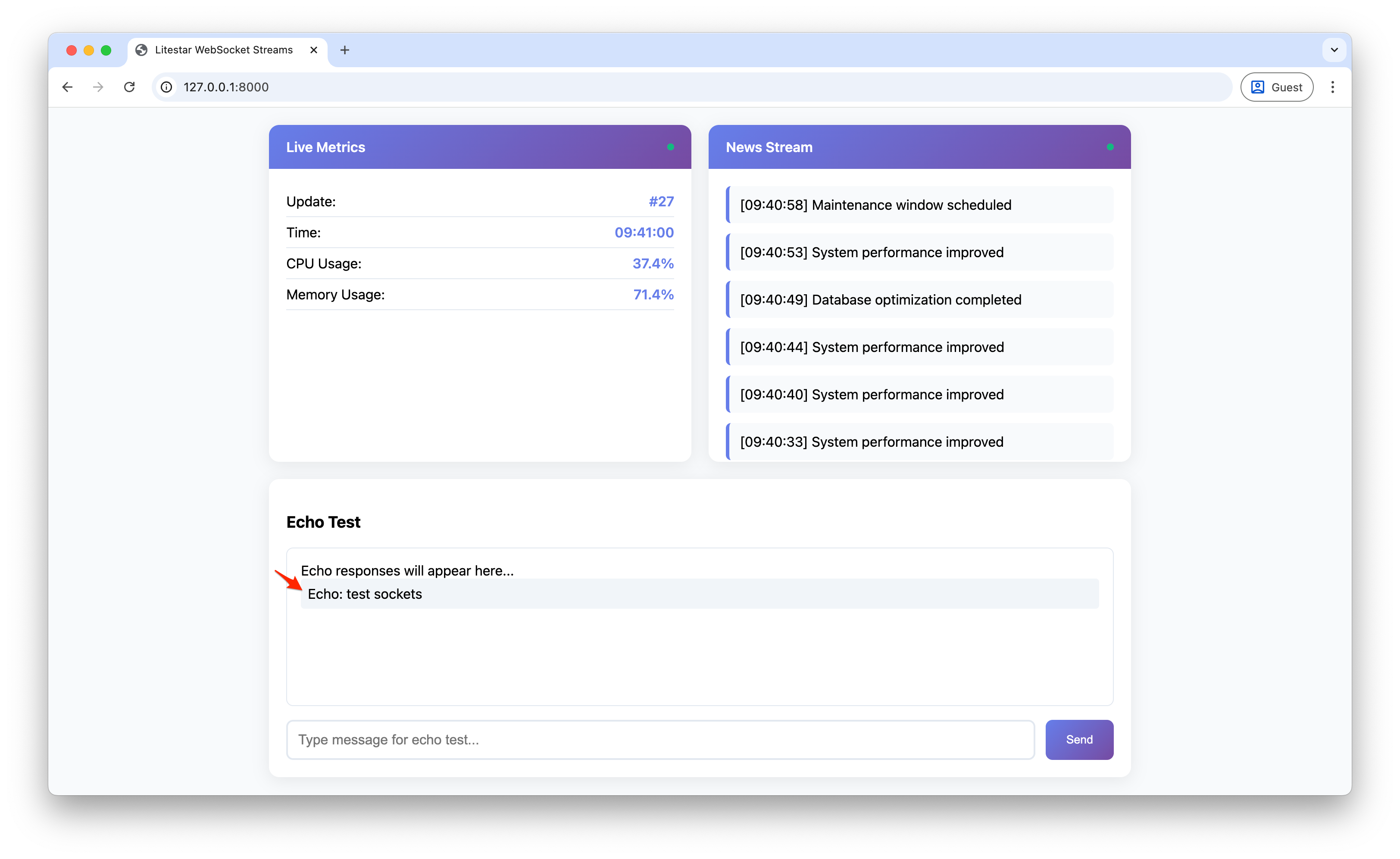
Task: Click the site info icon in address bar
Action: 166,87
